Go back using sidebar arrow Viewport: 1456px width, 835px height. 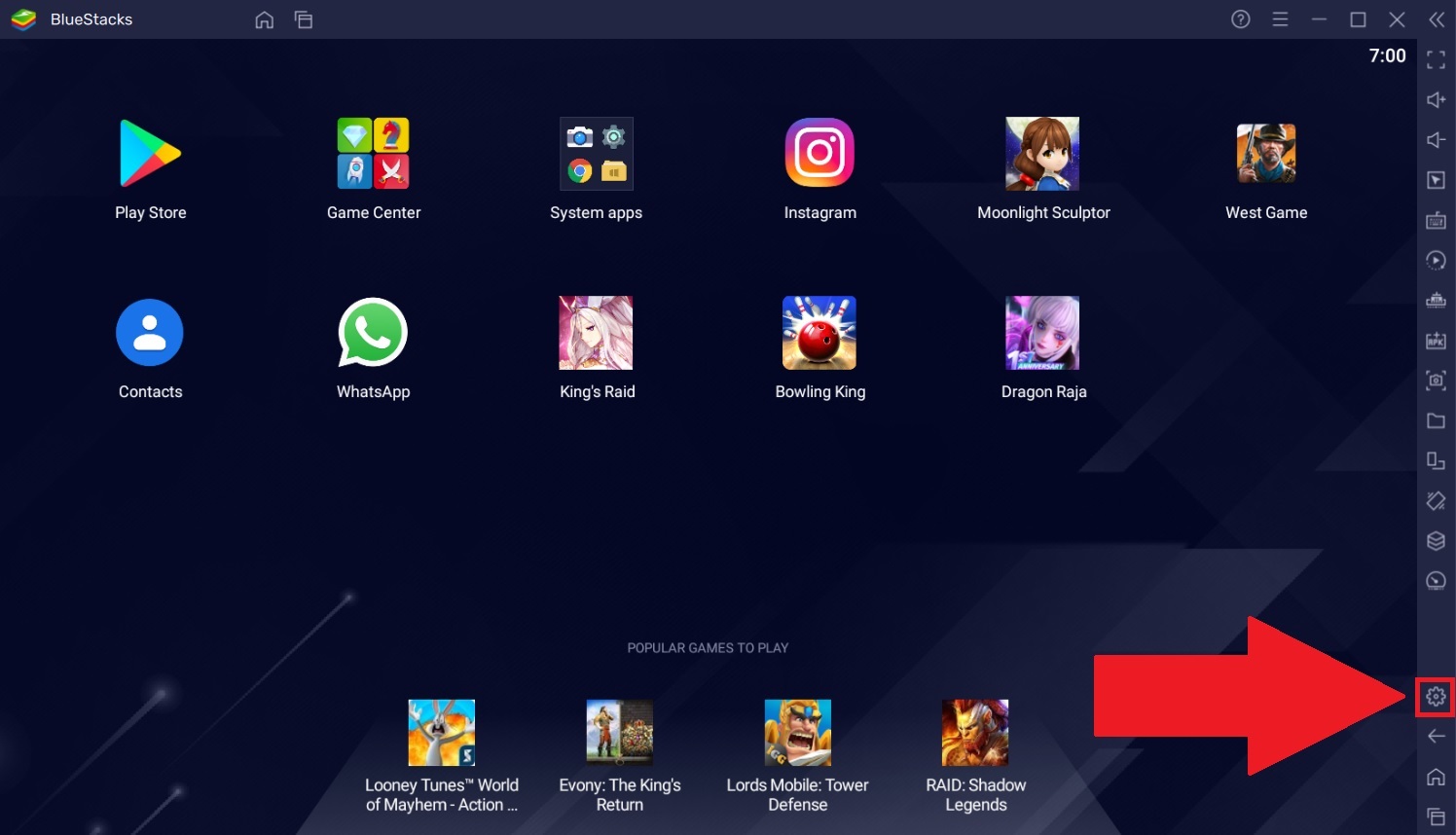tap(1436, 737)
